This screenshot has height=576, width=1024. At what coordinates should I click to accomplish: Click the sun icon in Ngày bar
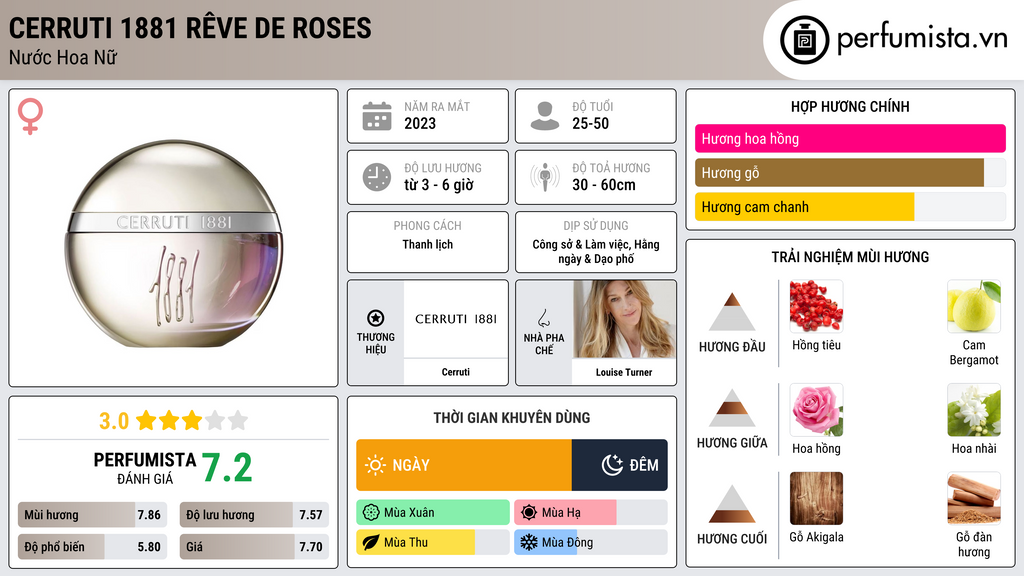pyautogui.click(x=376, y=465)
